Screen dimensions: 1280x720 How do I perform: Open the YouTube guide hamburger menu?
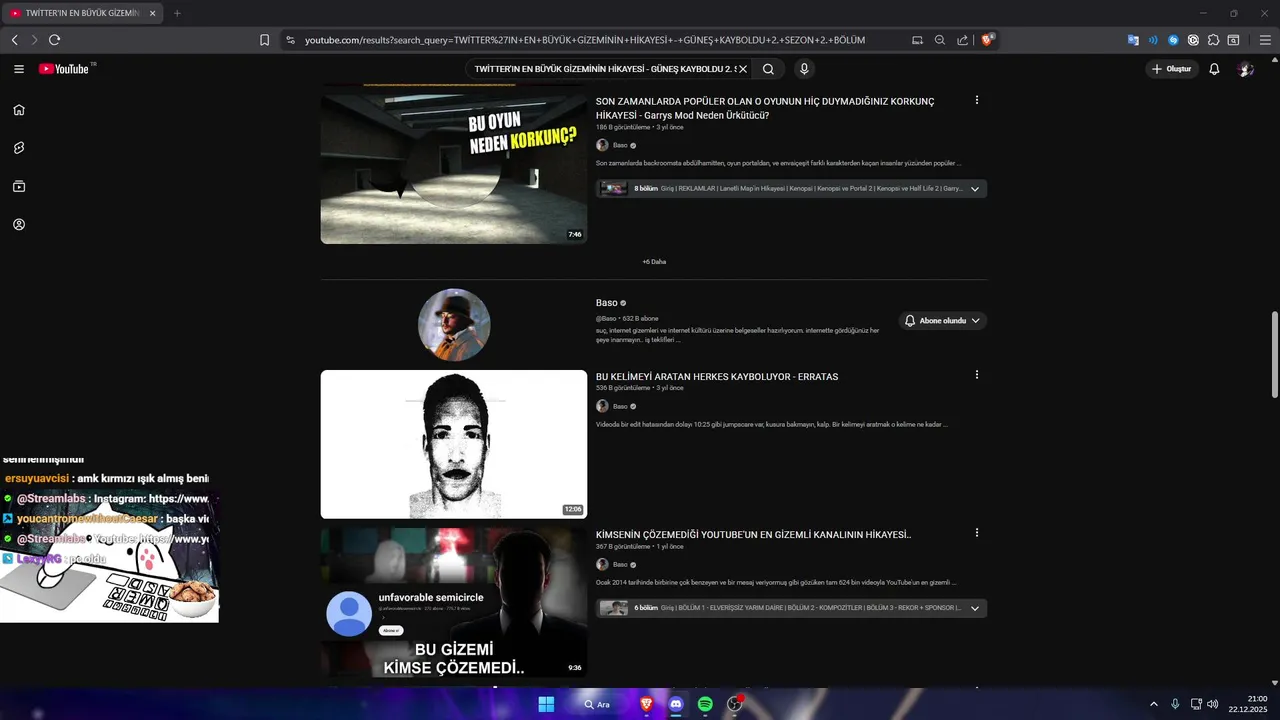(x=19, y=69)
